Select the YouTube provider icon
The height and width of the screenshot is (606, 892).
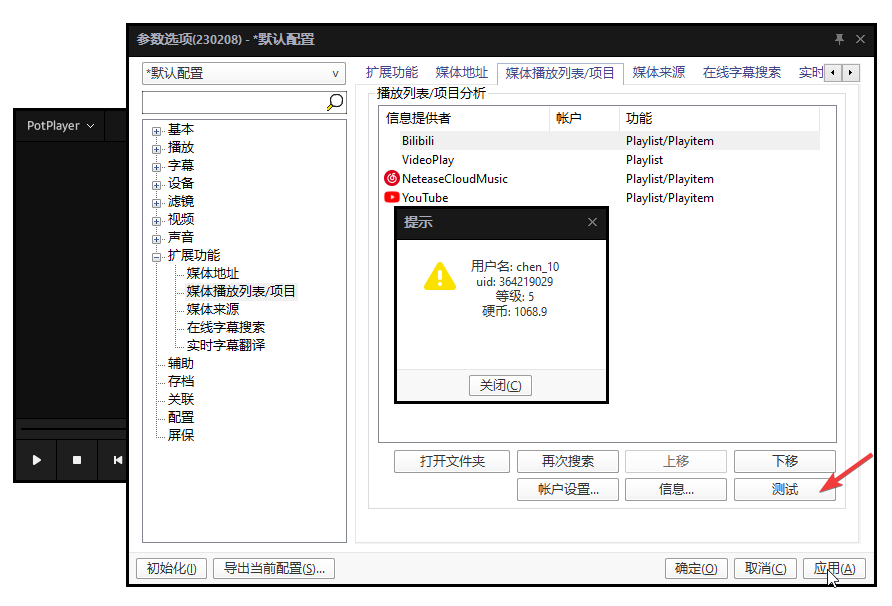pos(390,197)
